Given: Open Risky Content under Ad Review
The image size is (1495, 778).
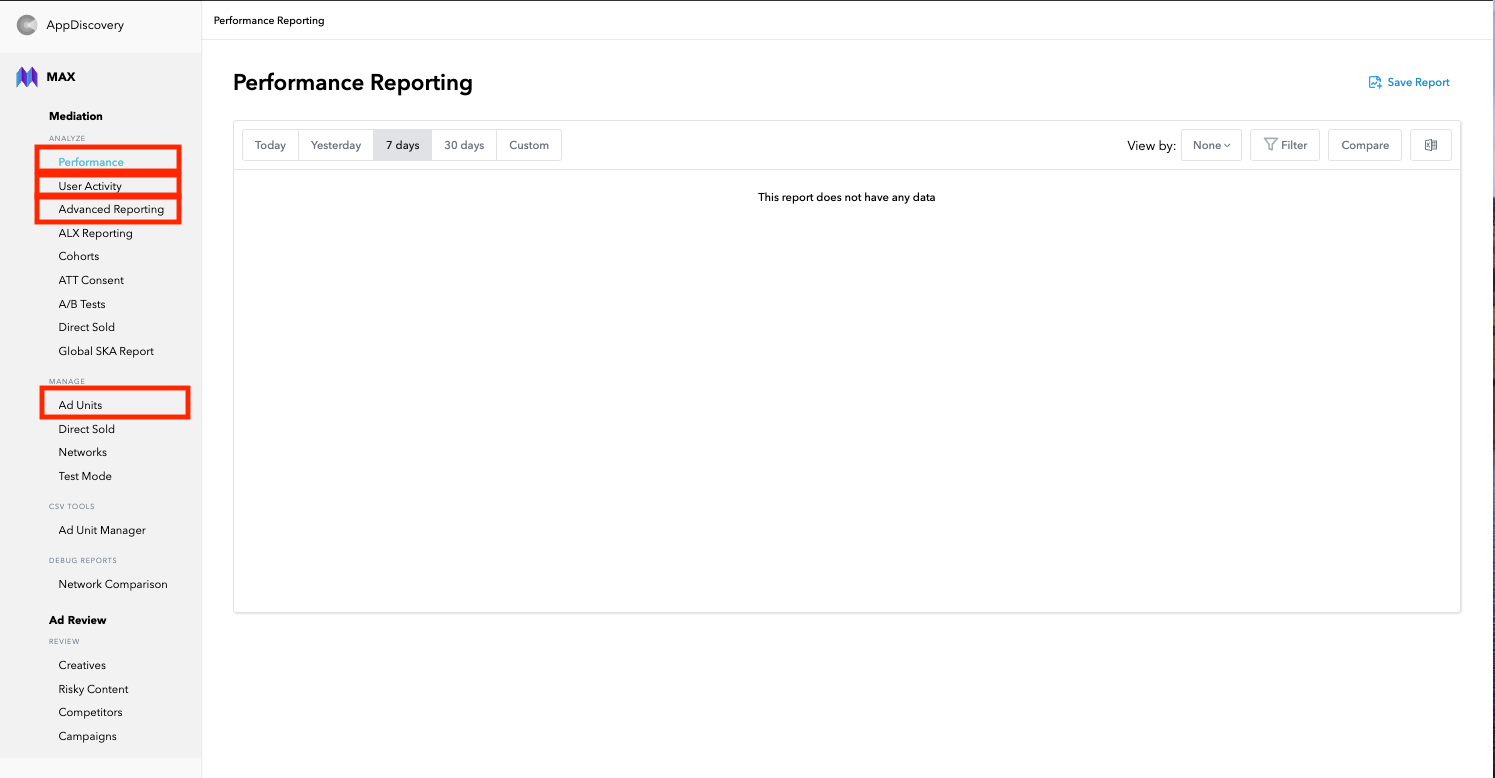Looking at the screenshot, I should (93, 688).
